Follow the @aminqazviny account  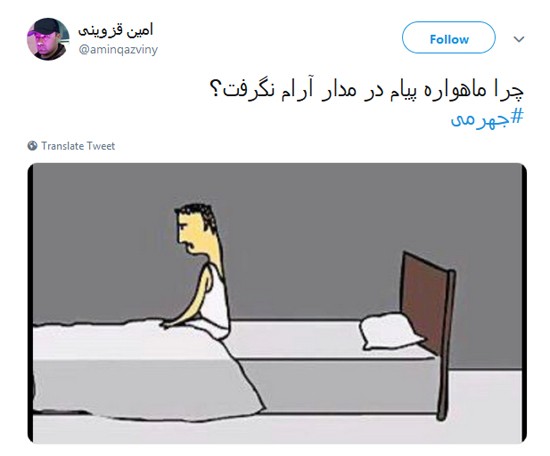pyautogui.click(x=449, y=38)
